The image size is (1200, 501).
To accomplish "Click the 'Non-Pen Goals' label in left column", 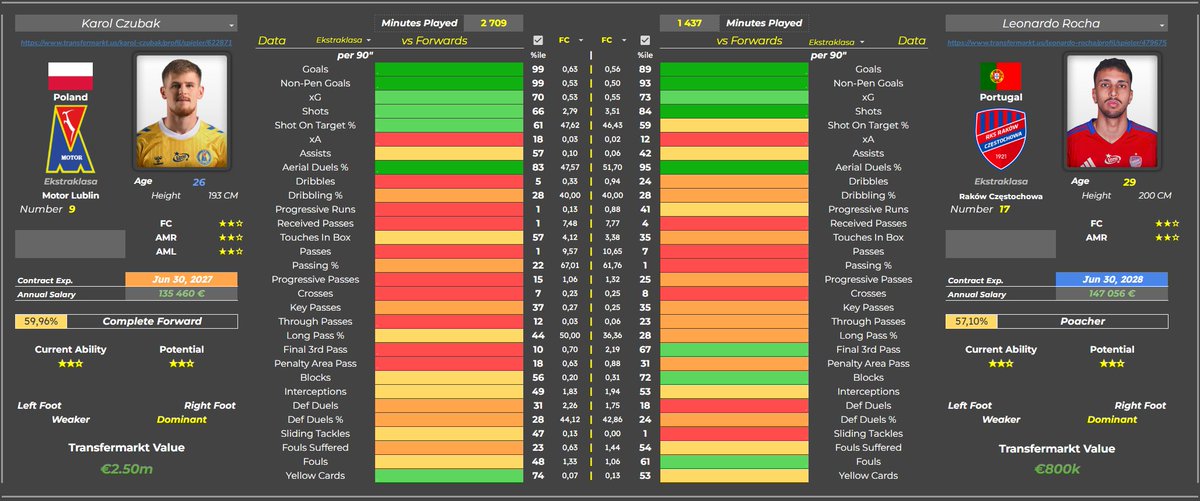I will click(315, 83).
